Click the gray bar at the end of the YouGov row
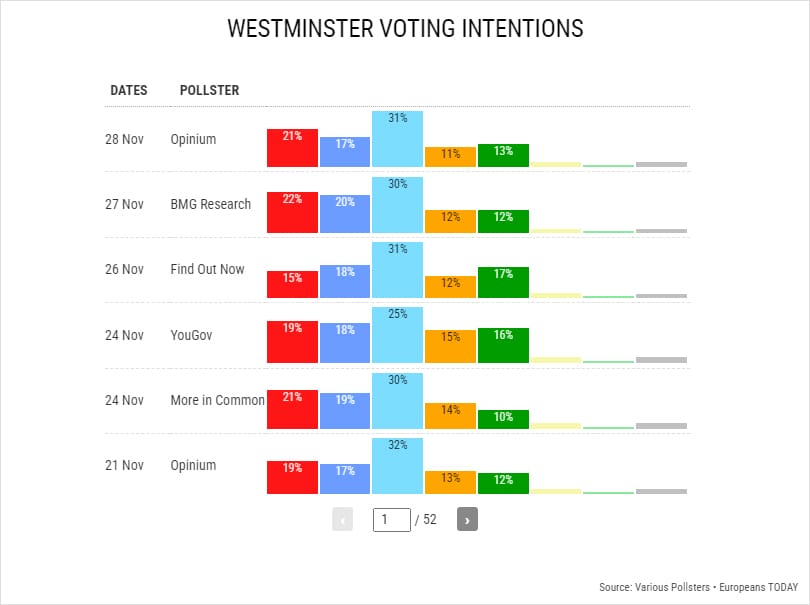This screenshot has width=810, height=605. point(660,360)
